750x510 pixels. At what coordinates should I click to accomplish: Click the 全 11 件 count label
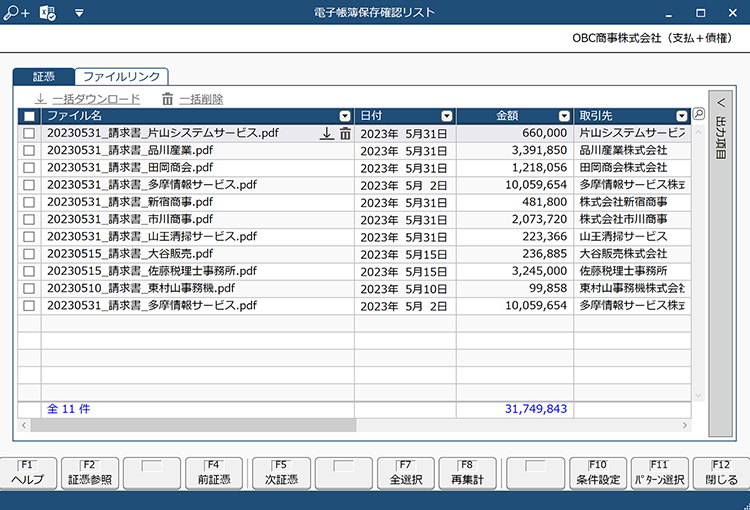point(68,409)
